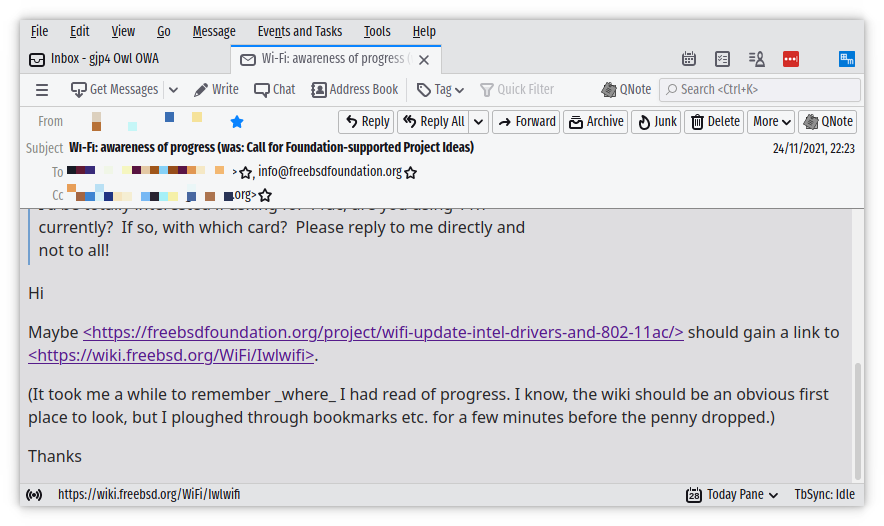Open the Calendar tab icon

click(689, 59)
